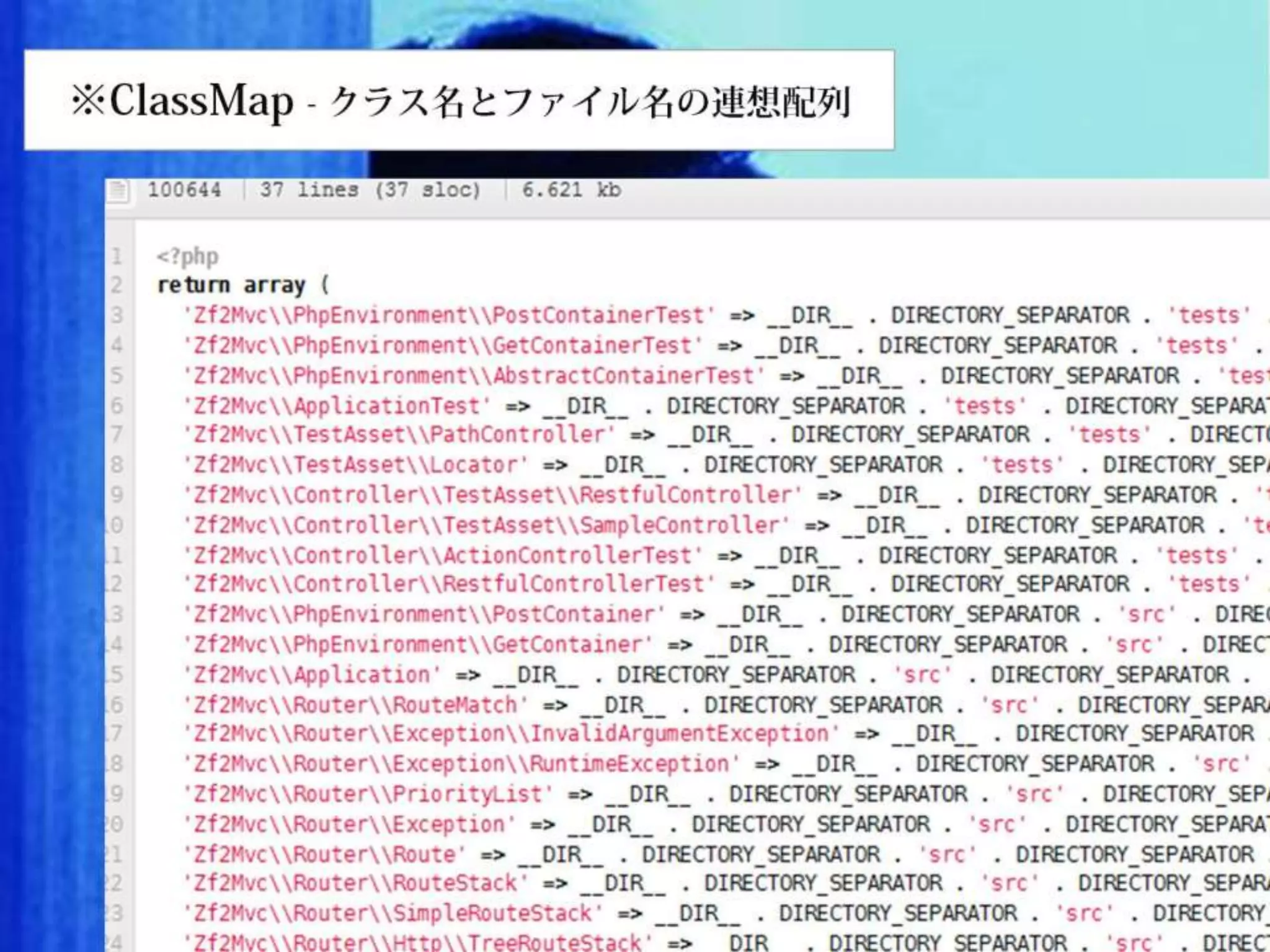Click the file icon beside 100644
Screen dimensions: 1270x952
pos(118,190)
